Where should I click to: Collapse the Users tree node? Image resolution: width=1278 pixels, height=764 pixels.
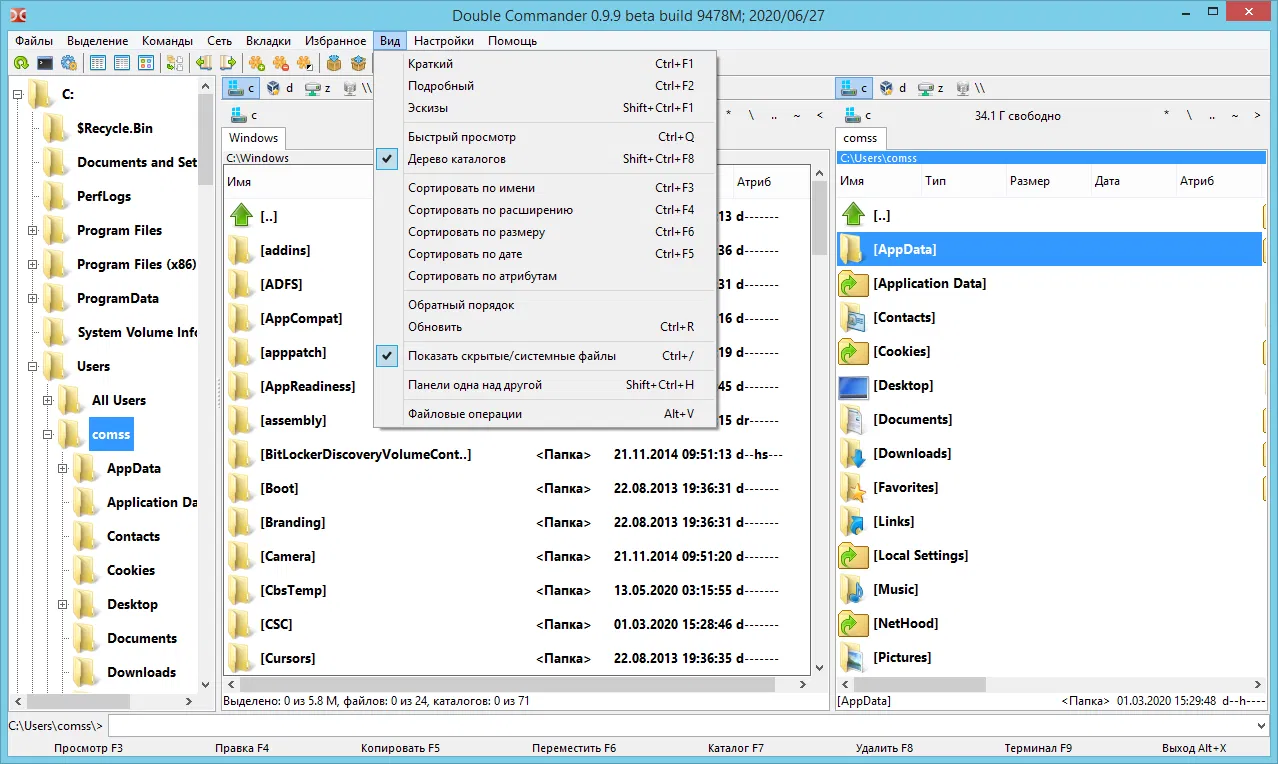point(33,367)
